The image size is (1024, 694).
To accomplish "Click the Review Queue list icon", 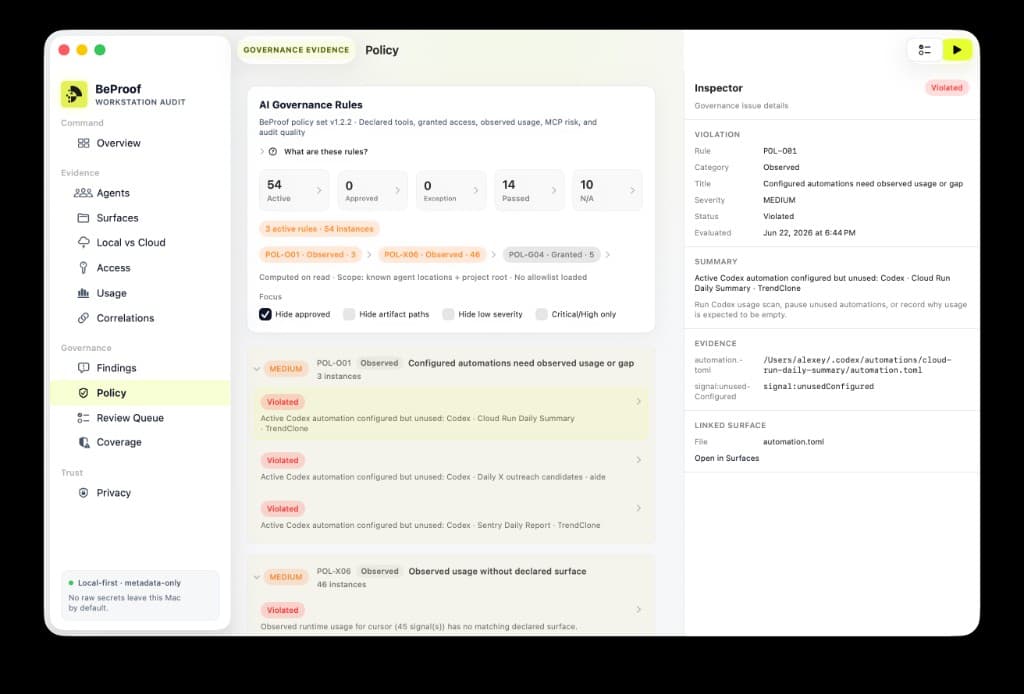I will (84, 418).
